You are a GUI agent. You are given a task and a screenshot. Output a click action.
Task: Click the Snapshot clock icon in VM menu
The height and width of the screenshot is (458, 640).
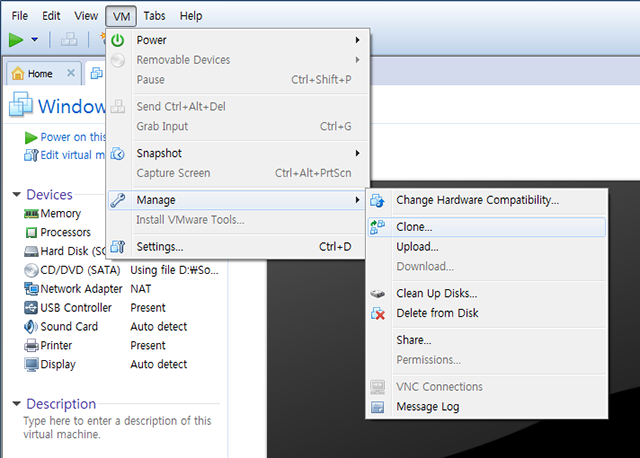pyautogui.click(x=118, y=153)
